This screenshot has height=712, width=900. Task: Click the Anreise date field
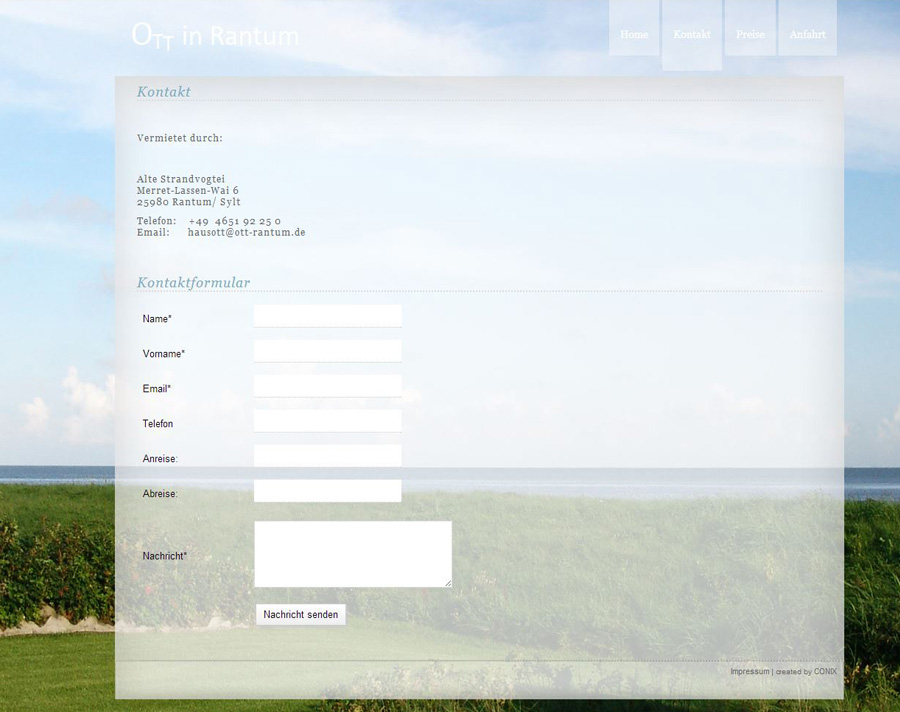327,456
